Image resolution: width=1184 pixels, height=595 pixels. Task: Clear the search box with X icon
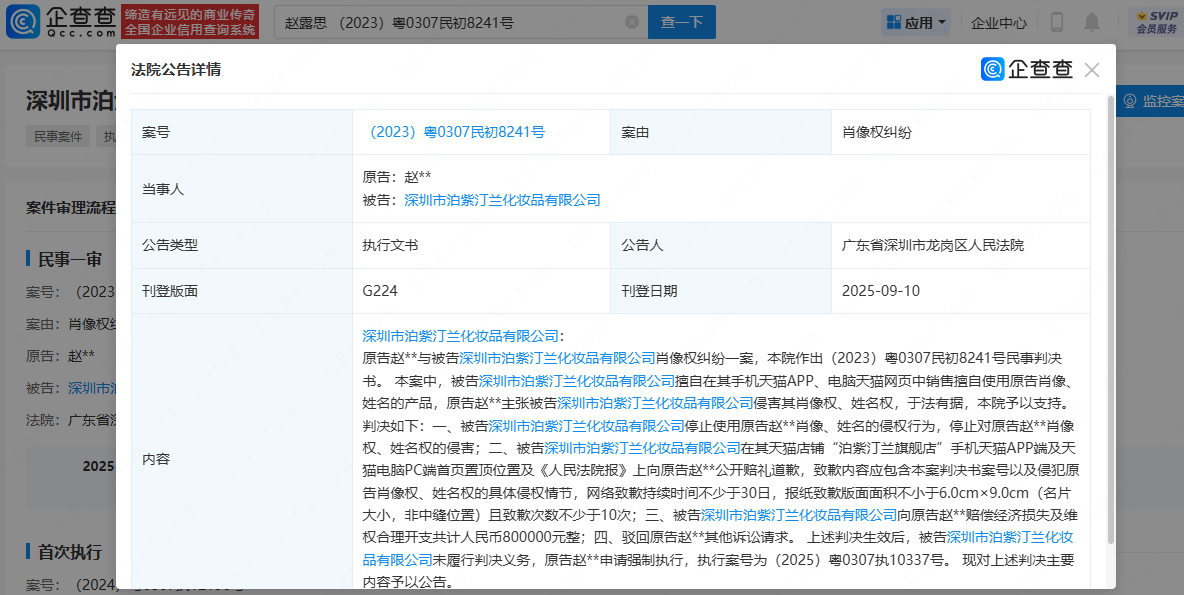pyautogui.click(x=632, y=23)
